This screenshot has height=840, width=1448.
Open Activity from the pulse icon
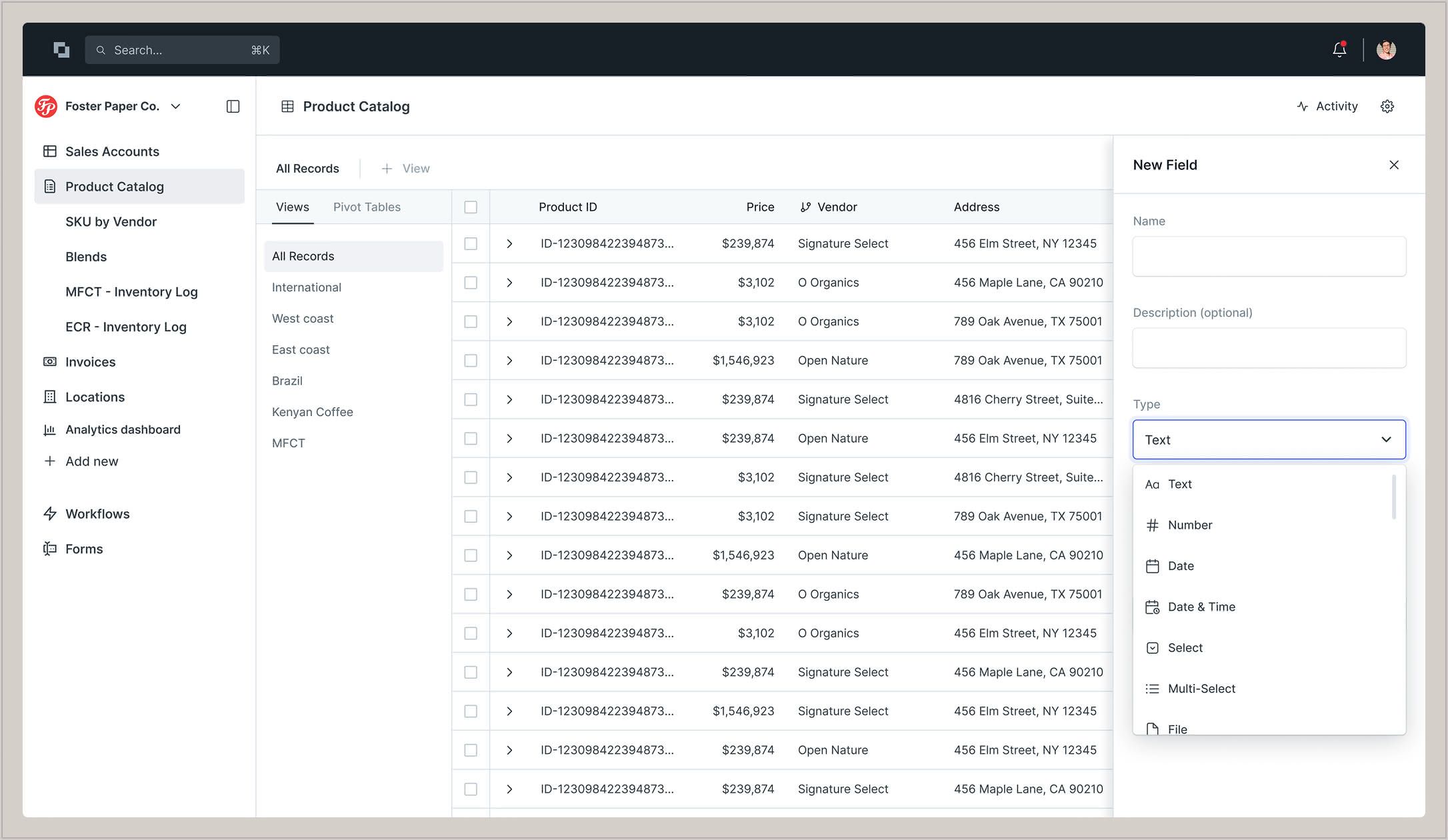1303,107
